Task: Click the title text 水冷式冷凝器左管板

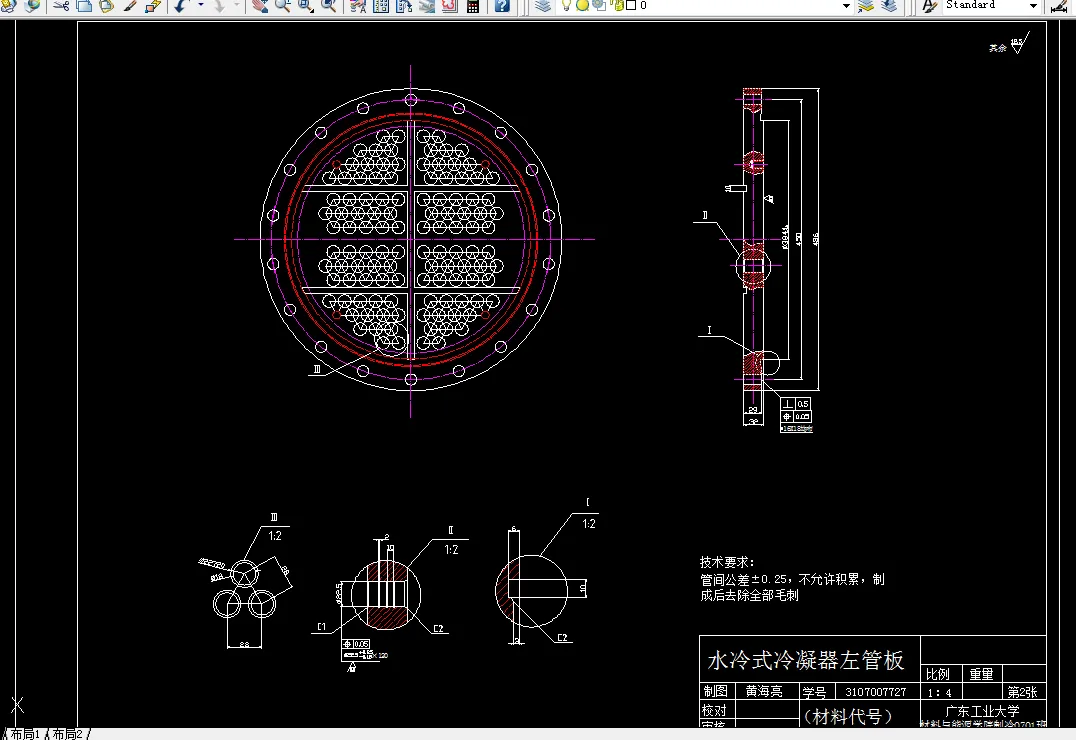Action: 806,660
